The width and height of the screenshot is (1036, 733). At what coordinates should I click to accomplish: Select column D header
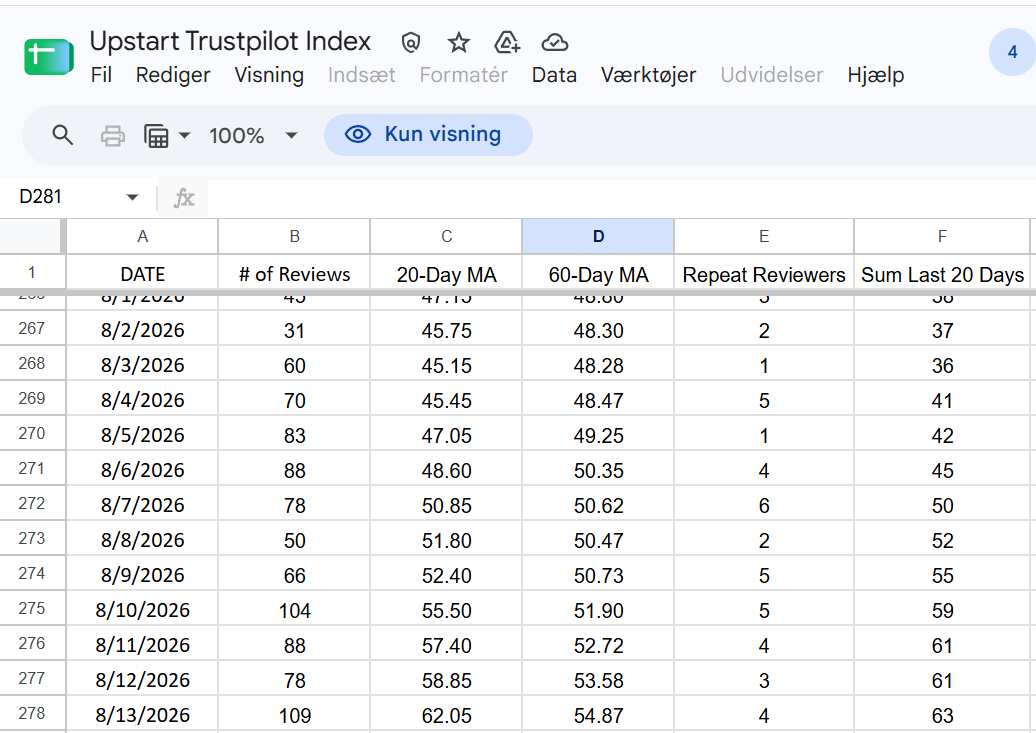tap(598, 237)
